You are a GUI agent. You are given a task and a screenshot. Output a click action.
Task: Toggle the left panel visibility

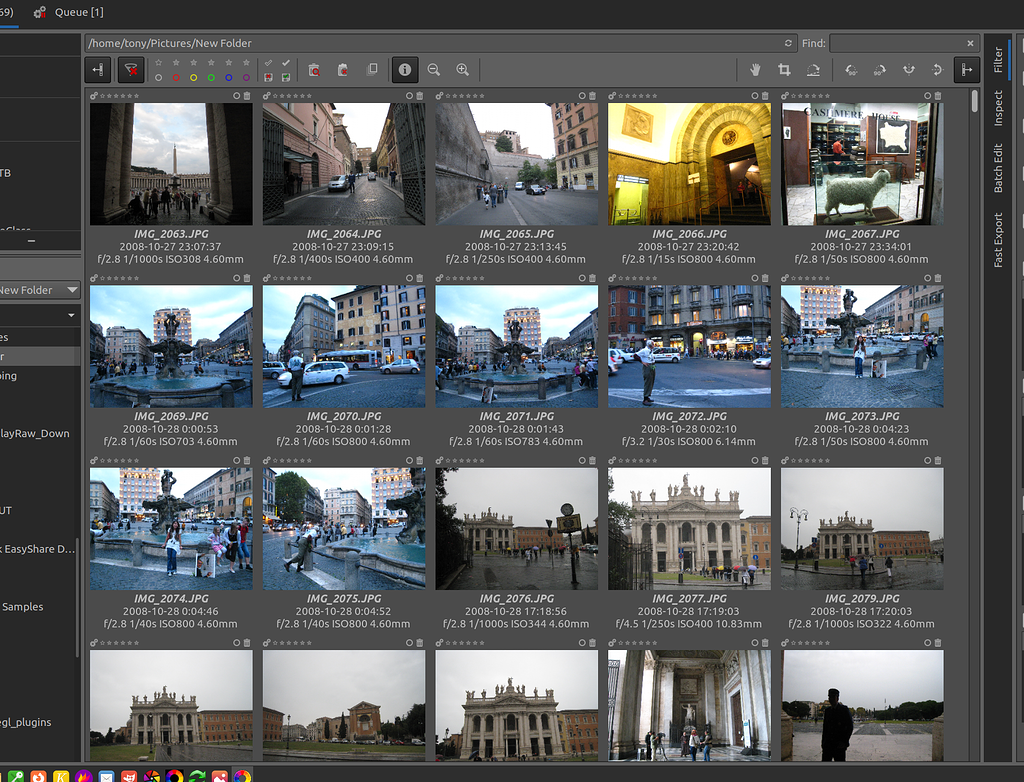tap(97, 70)
